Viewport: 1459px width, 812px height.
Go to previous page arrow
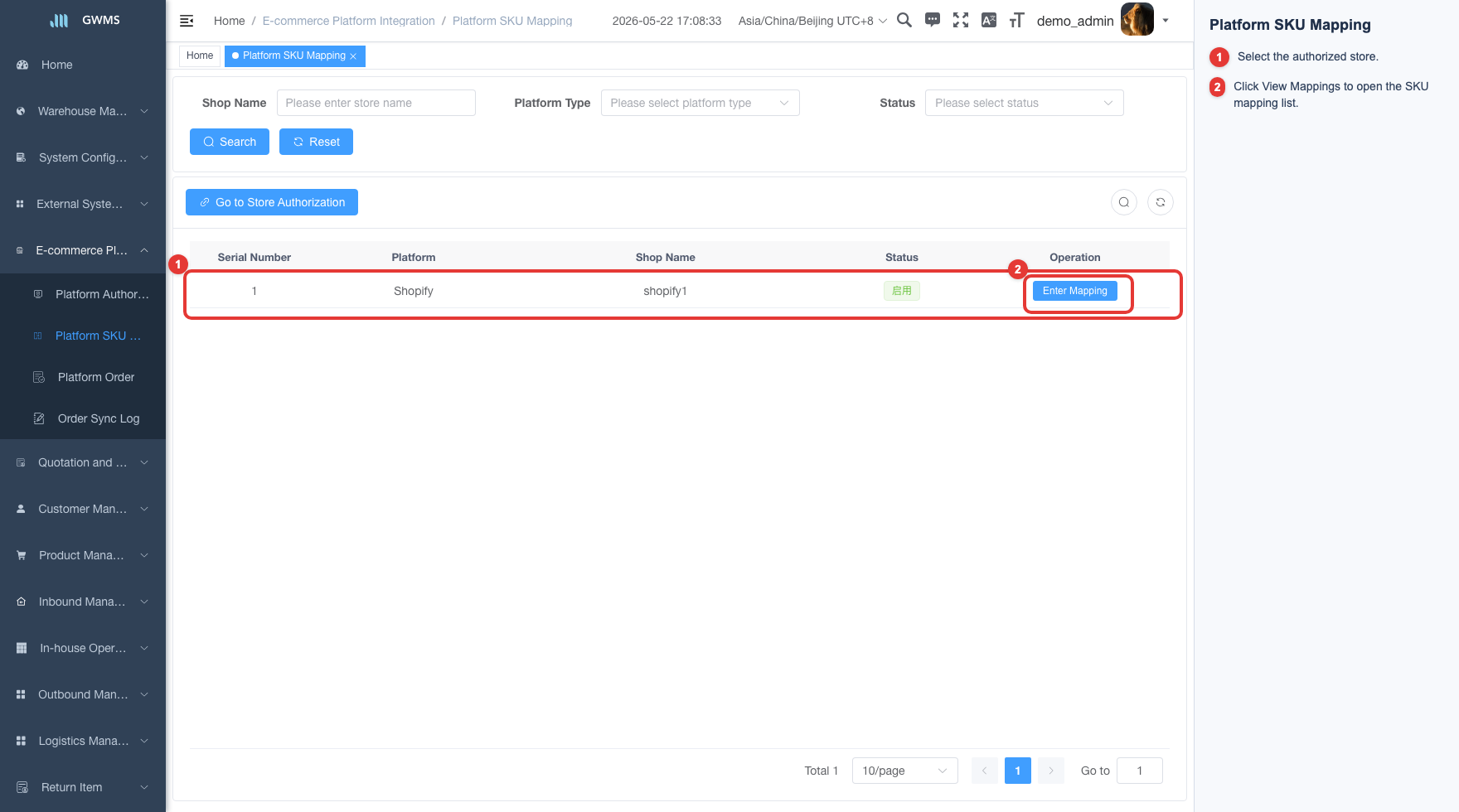pyautogui.click(x=985, y=771)
